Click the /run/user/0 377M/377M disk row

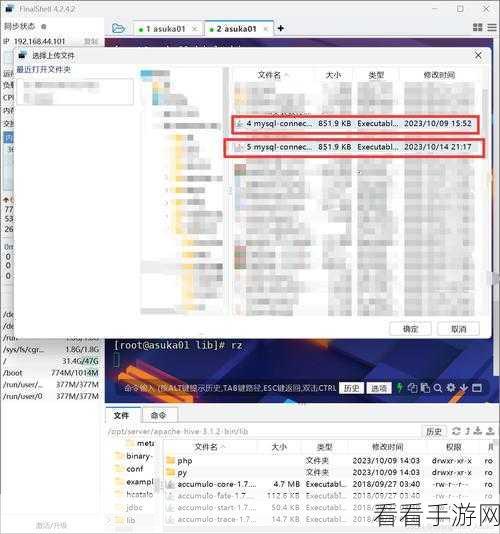tap(51, 396)
